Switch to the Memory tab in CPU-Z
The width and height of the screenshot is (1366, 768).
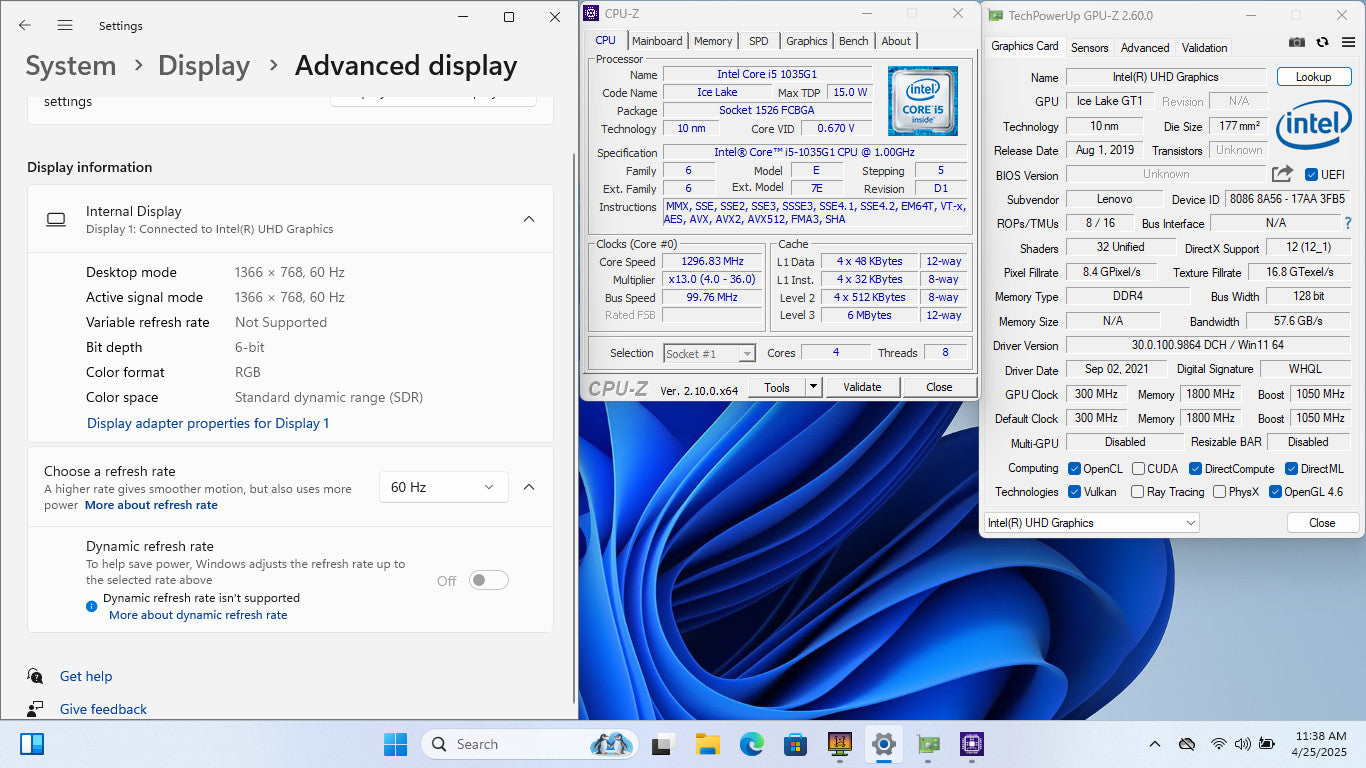click(x=713, y=41)
